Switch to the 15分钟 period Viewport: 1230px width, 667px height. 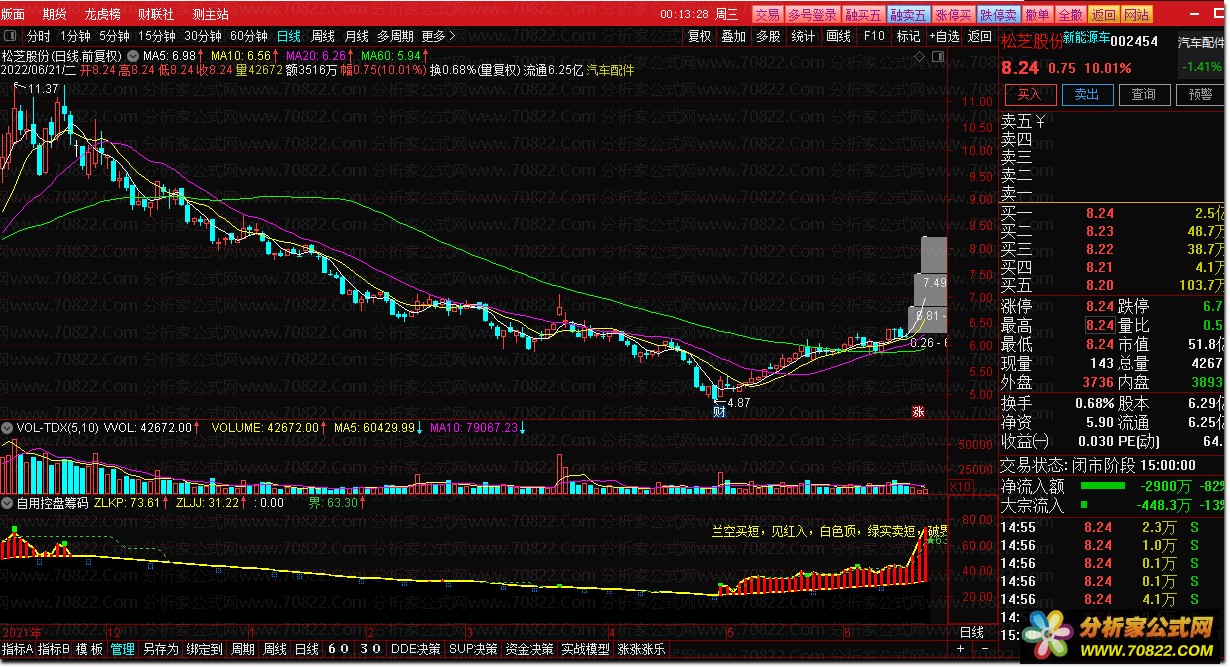pyautogui.click(x=156, y=36)
